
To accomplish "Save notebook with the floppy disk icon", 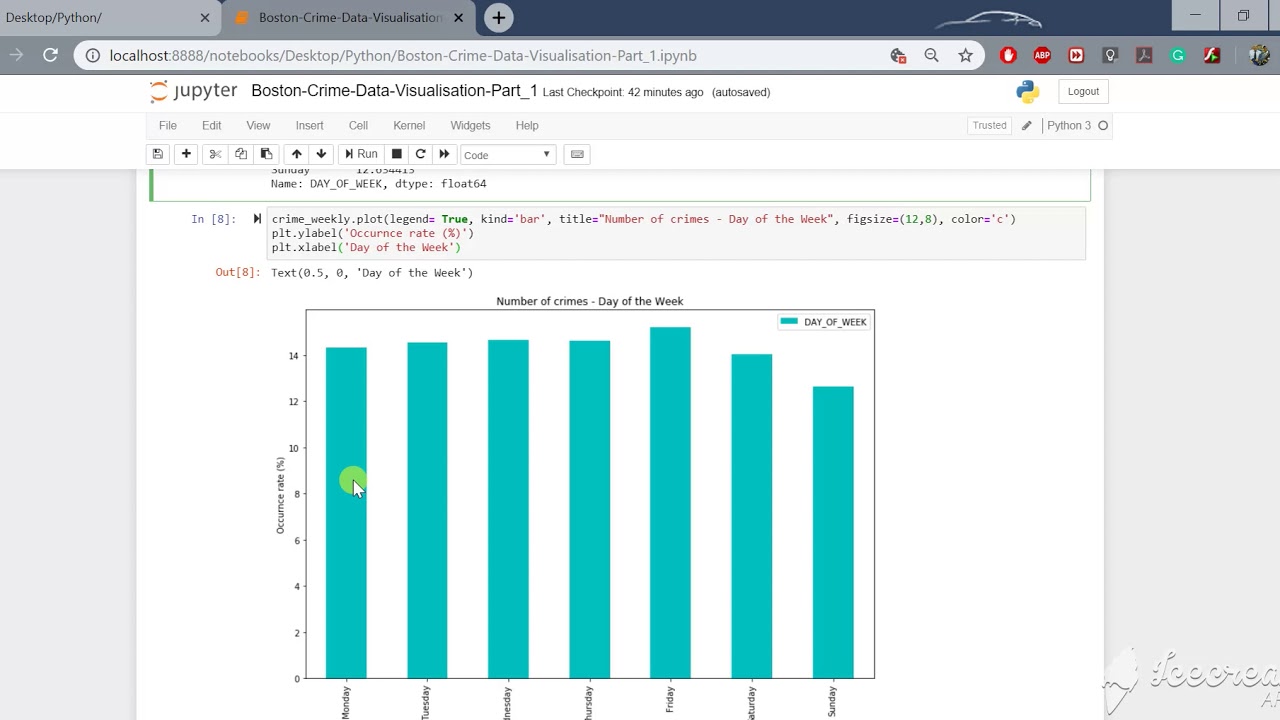I will coord(157,154).
